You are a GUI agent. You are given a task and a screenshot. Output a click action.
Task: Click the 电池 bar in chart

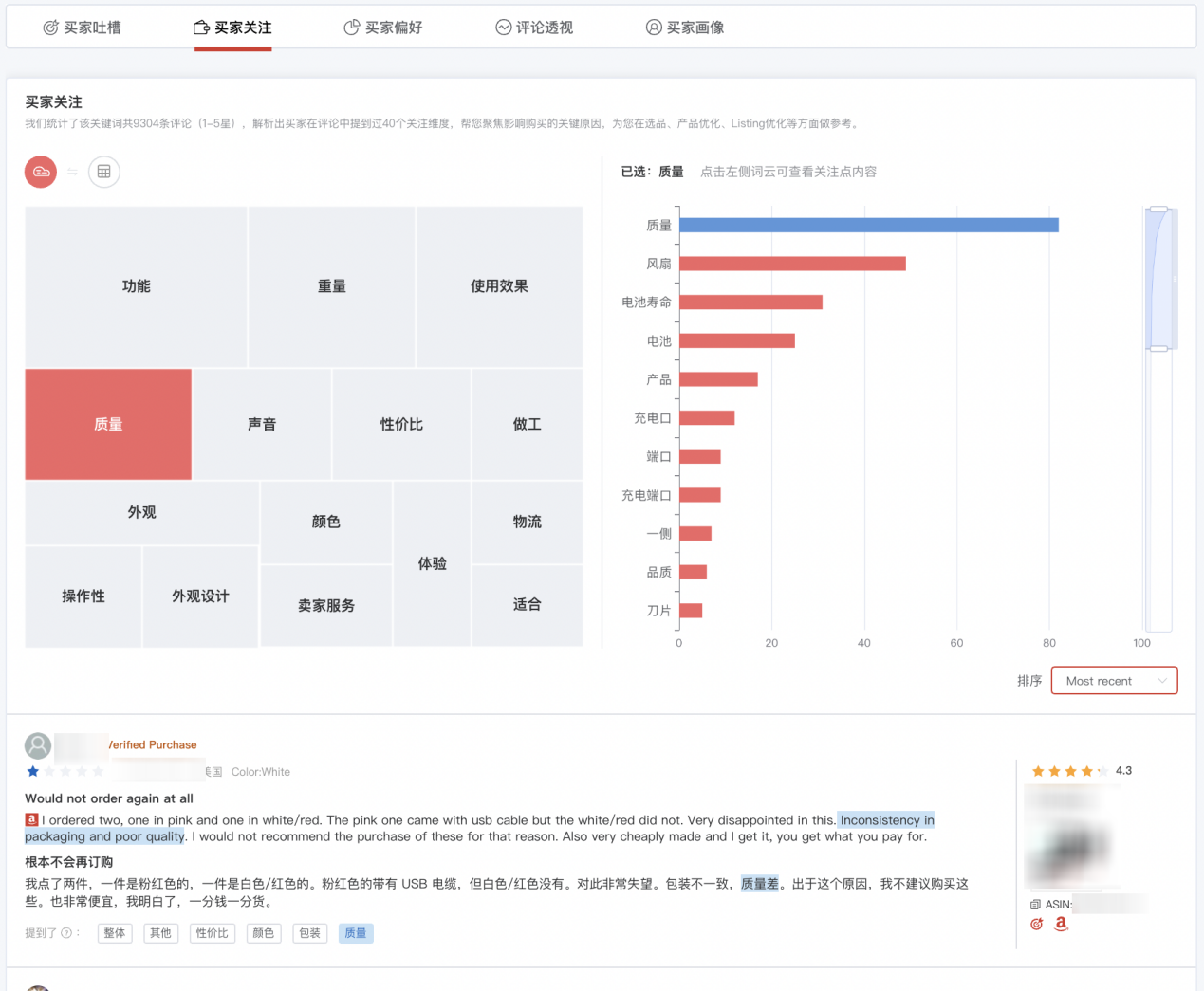click(x=737, y=340)
